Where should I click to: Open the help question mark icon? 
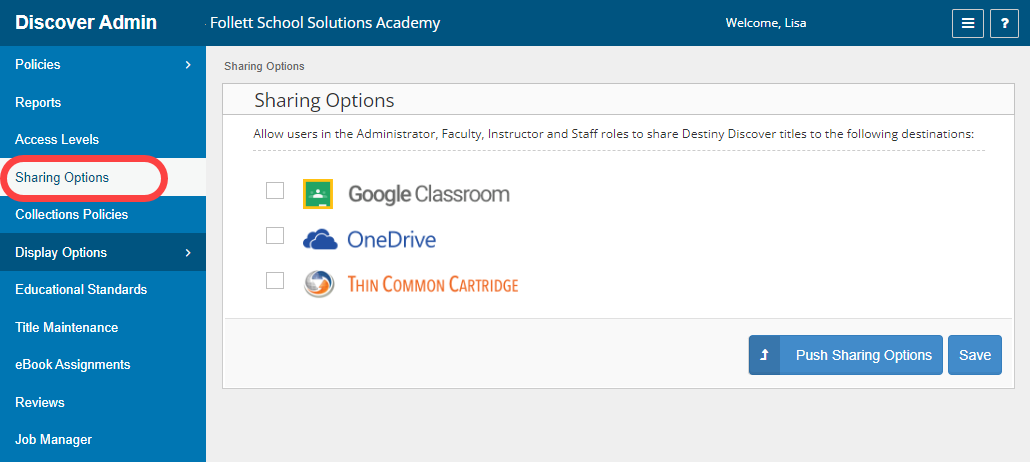[x=1004, y=24]
